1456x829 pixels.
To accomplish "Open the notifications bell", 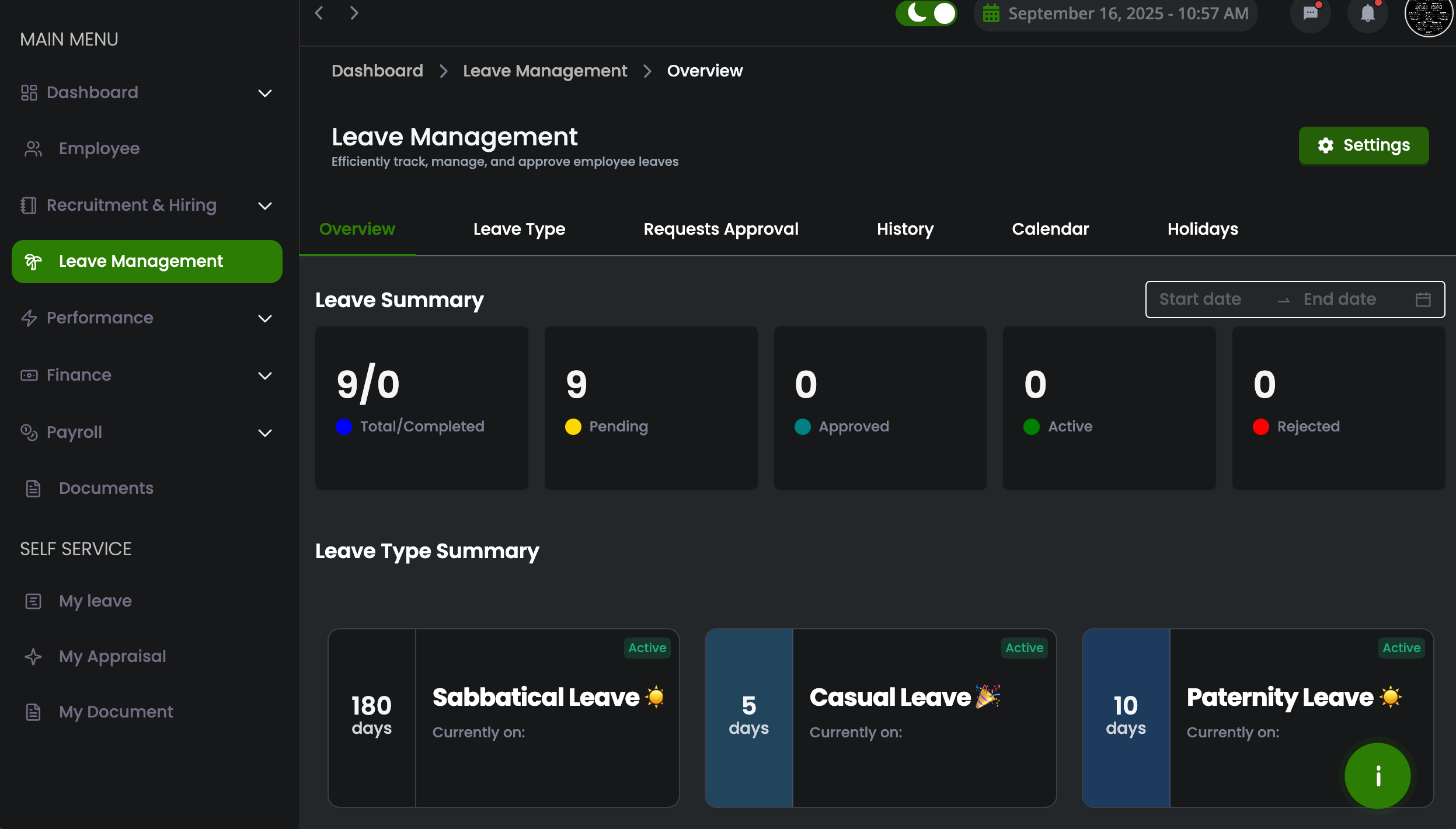I will pos(1368,13).
